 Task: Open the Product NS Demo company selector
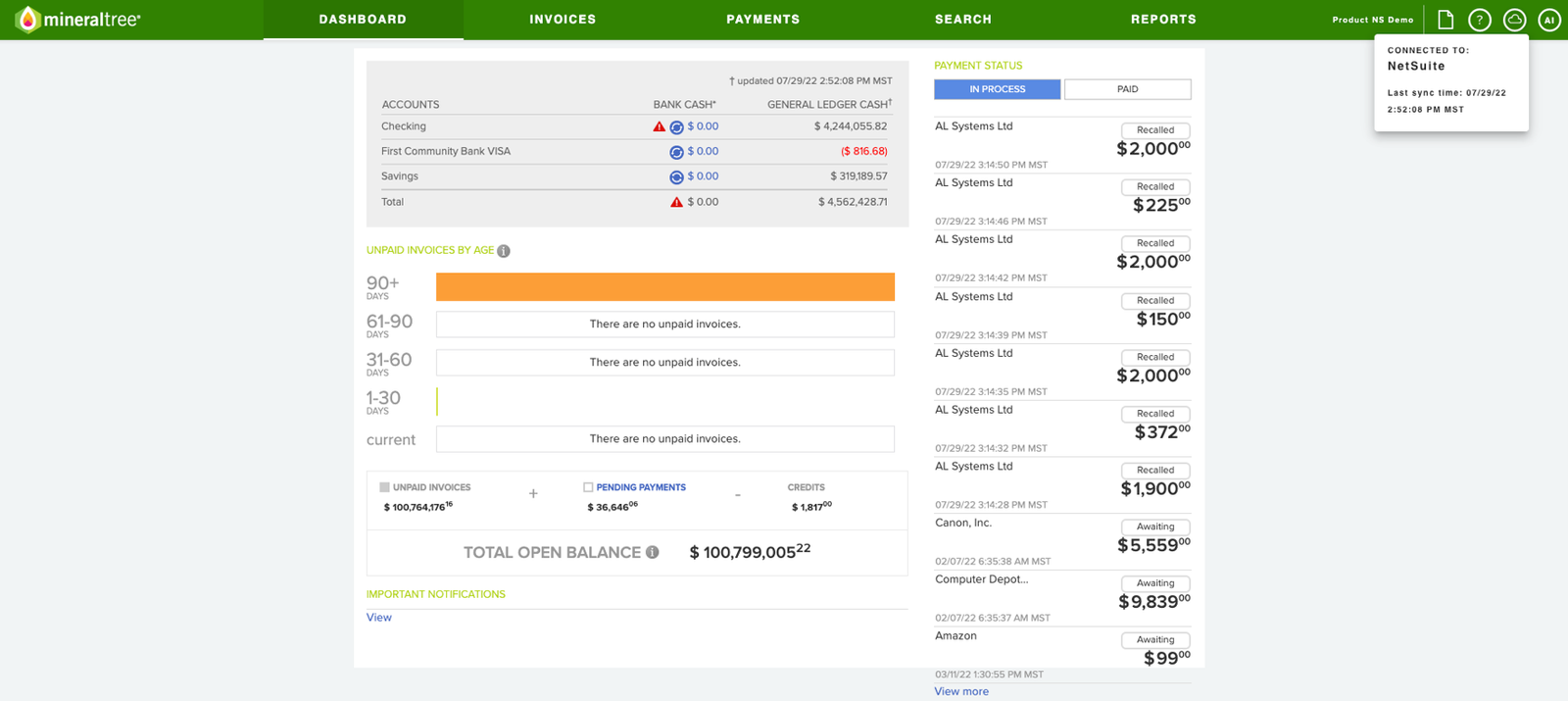tap(1372, 20)
